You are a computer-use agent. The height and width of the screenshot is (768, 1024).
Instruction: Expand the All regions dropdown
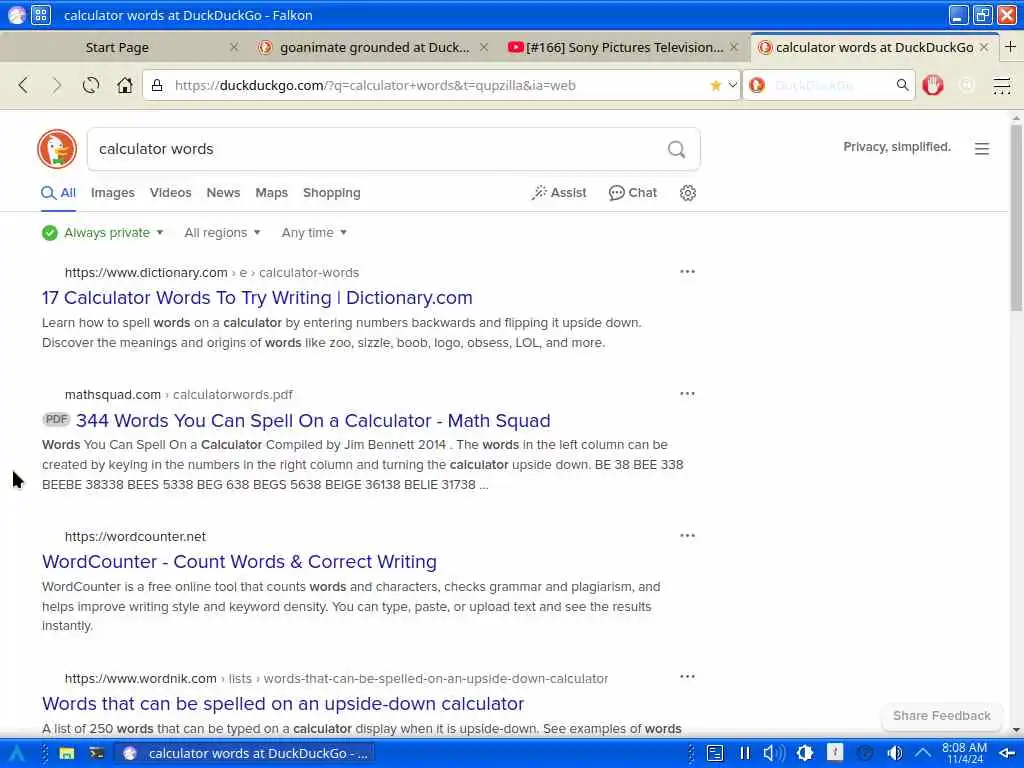click(x=222, y=233)
